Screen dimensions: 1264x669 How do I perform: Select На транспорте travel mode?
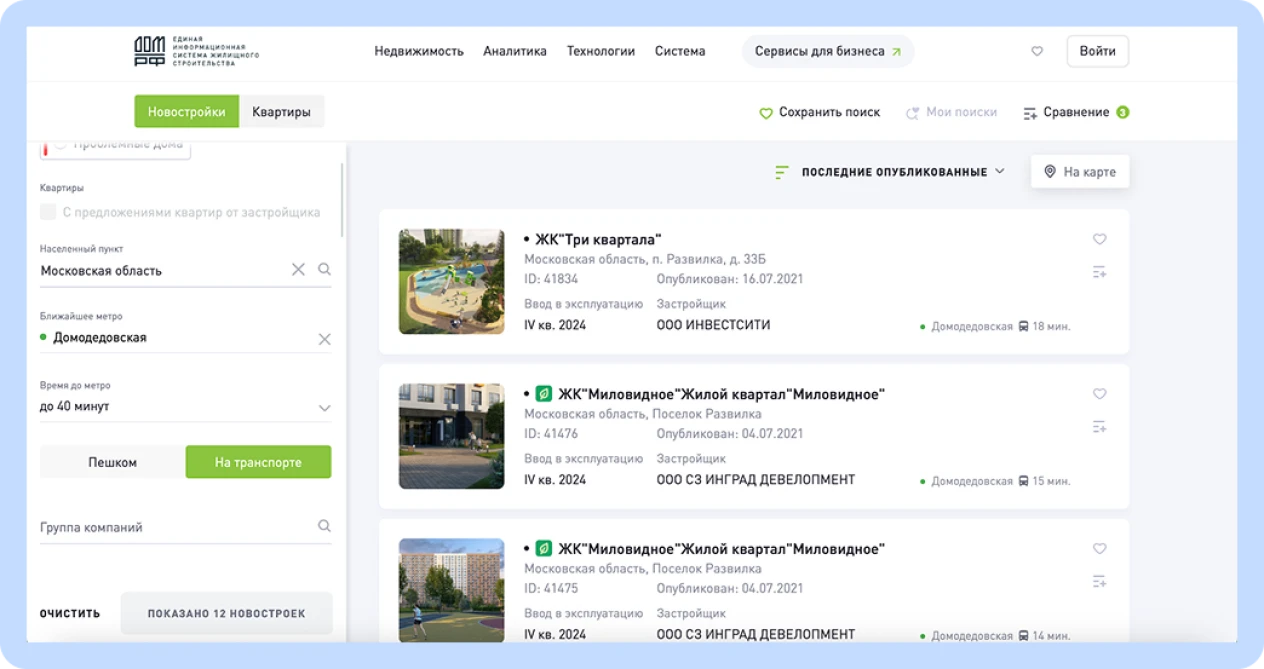[x=258, y=462]
